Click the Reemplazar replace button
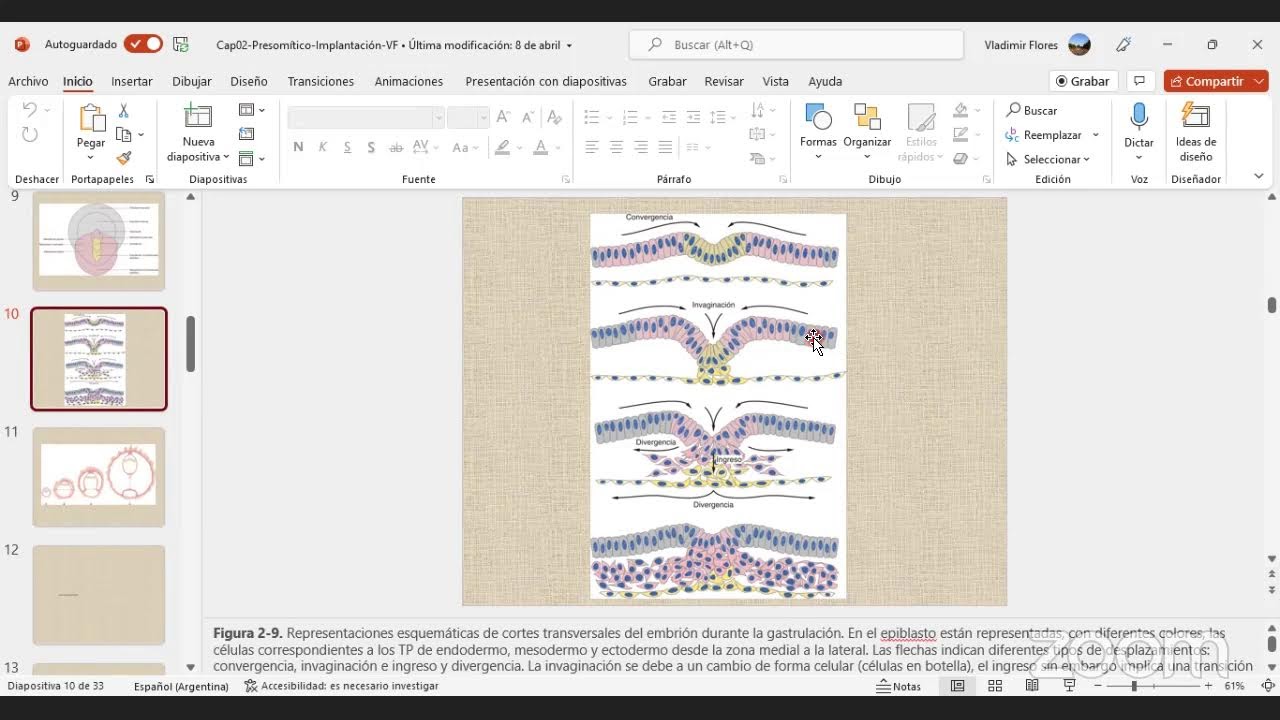 [x=1045, y=135]
